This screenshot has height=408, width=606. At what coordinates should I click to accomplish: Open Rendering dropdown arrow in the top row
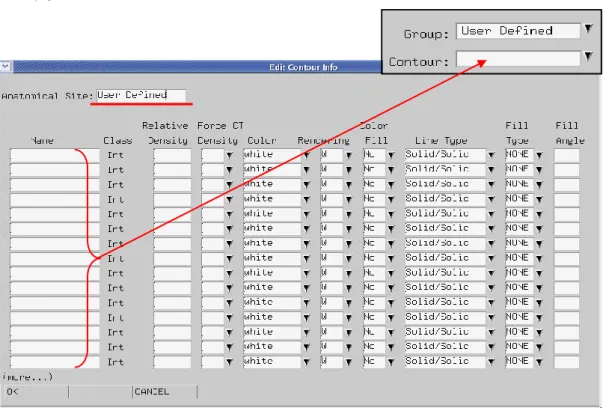click(349, 155)
